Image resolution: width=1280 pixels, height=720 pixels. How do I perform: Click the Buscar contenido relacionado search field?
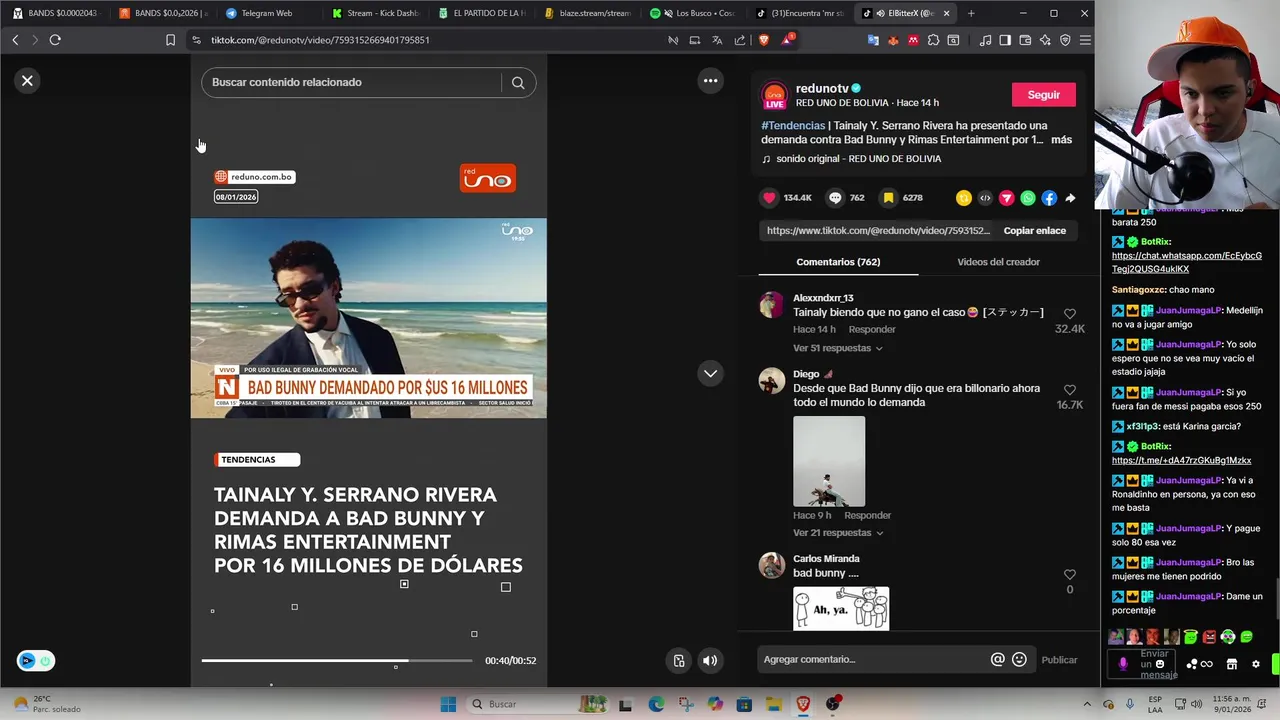click(353, 83)
